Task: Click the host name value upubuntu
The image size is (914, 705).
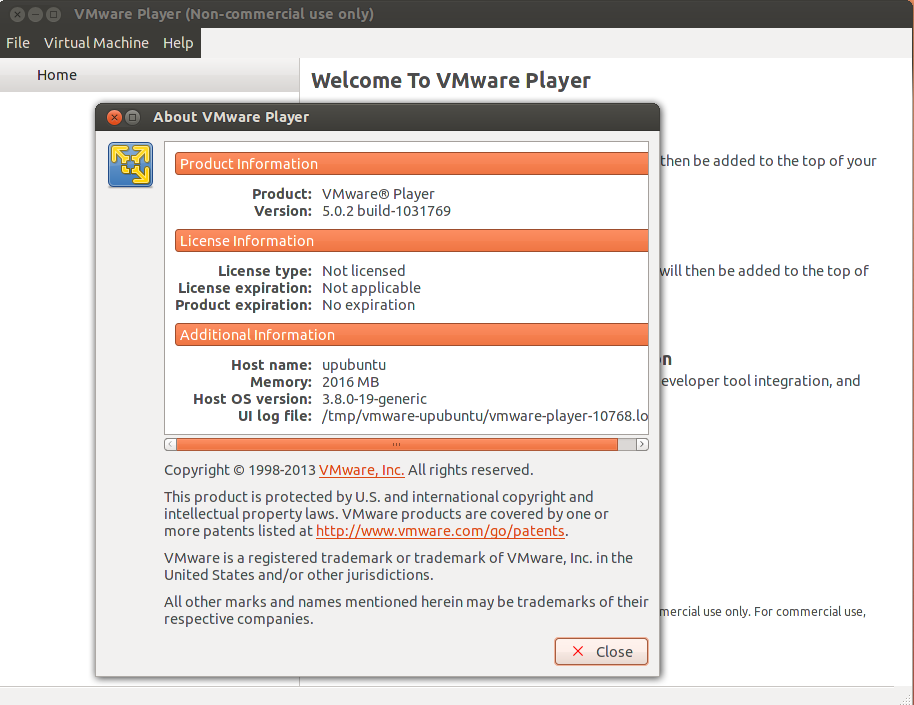Action: coord(354,365)
